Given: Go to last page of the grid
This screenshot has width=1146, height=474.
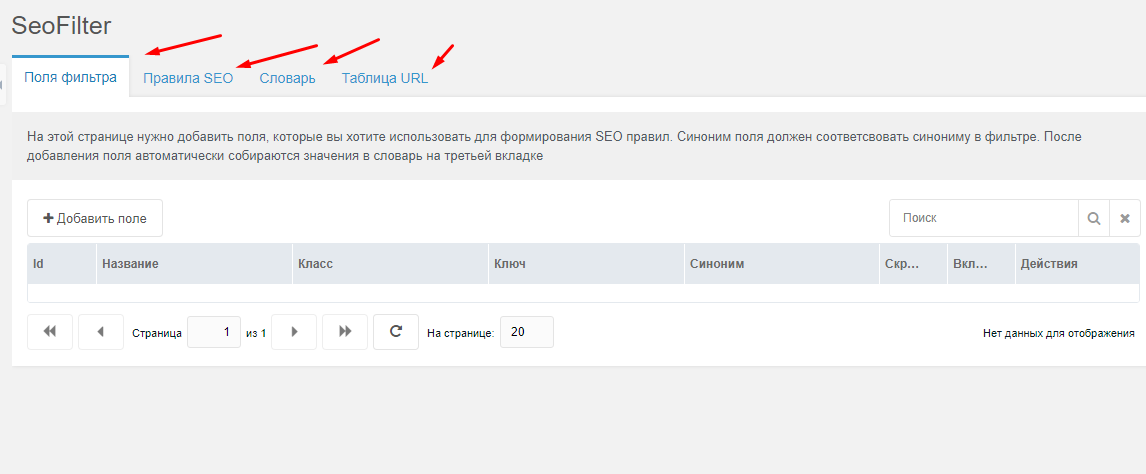Looking at the screenshot, I should (x=345, y=332).
